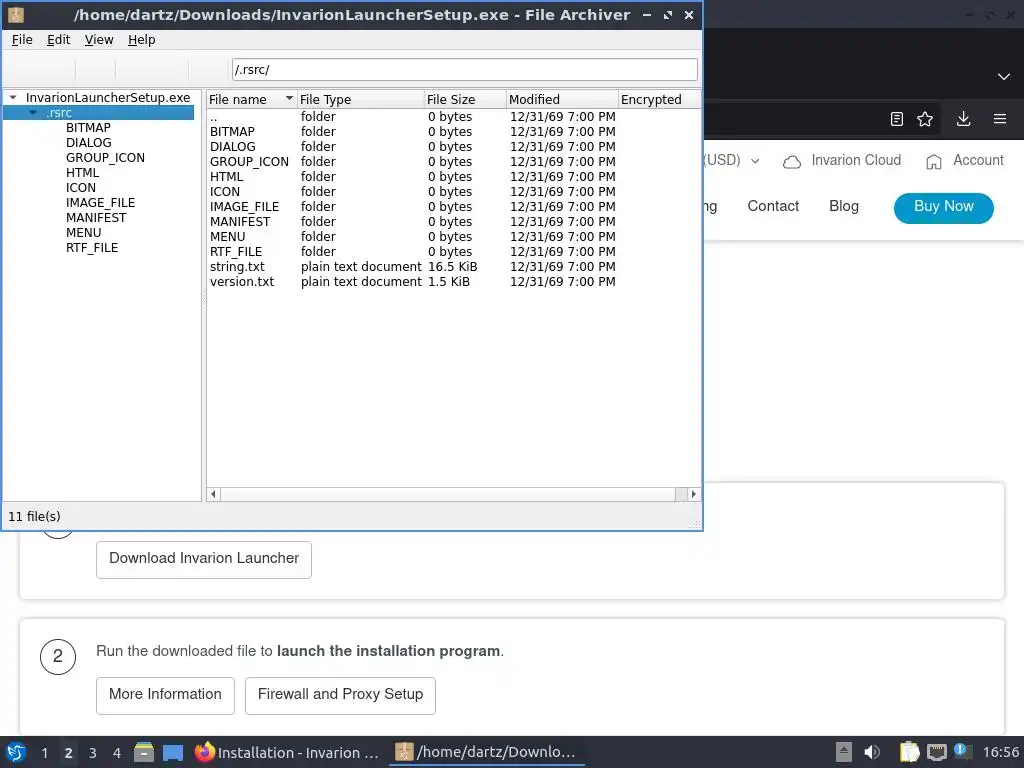Image resolution: width=1024 pixels, height=768 pixels.
Task: Select the /home/dartz/Downlo... archive taskbar entry
Action: (487, 752)
